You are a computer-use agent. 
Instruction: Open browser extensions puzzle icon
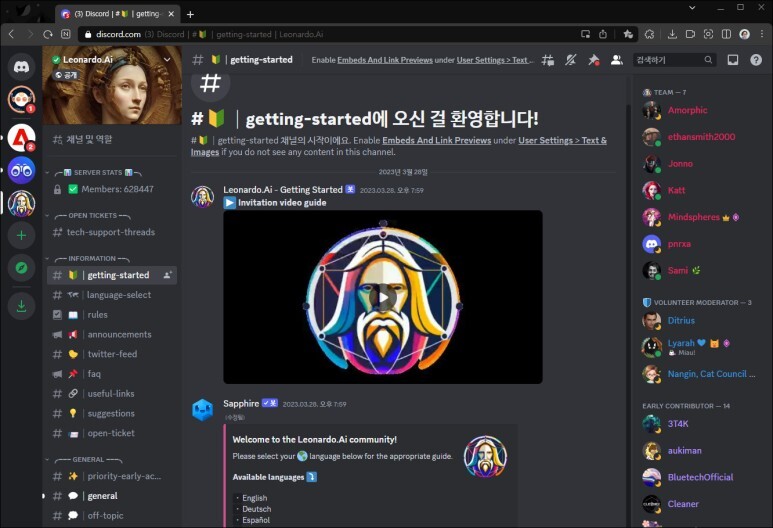pyautogui.click(x=649, y=34)
